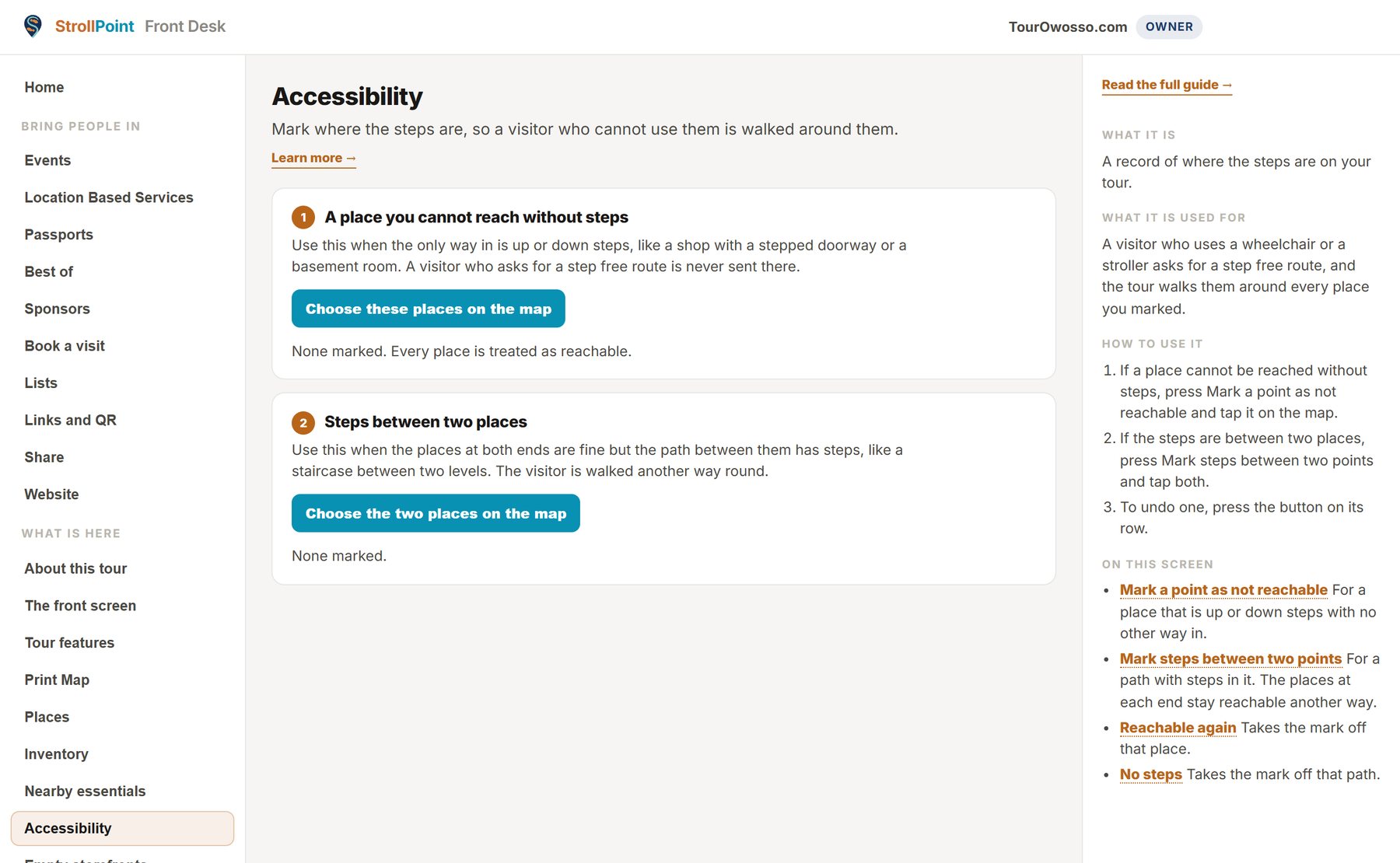Click Mark a point as not reachable link
Image resolution: width=1400 pixels, height=863 pixels.
pos(1223,590)
